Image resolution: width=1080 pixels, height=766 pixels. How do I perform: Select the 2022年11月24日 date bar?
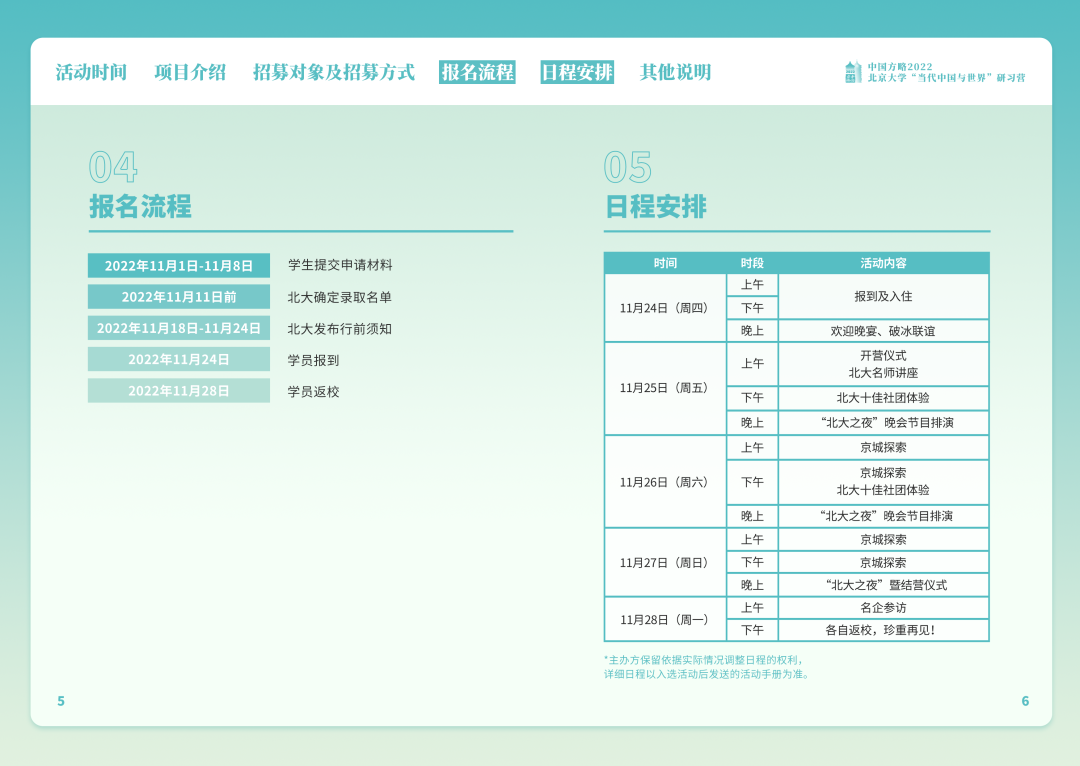click(179, 359)
